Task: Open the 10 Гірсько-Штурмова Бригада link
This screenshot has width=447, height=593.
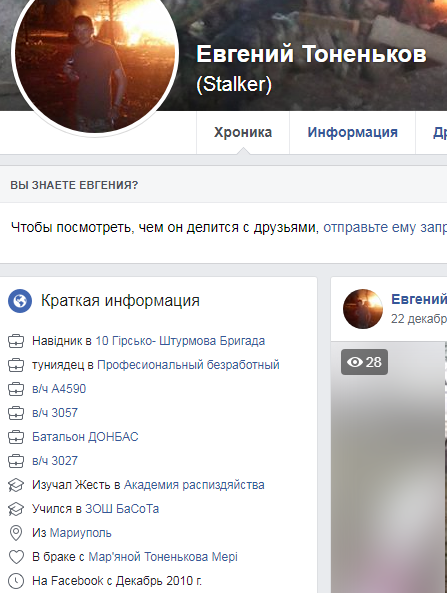Action: click(x=180, y=341)
